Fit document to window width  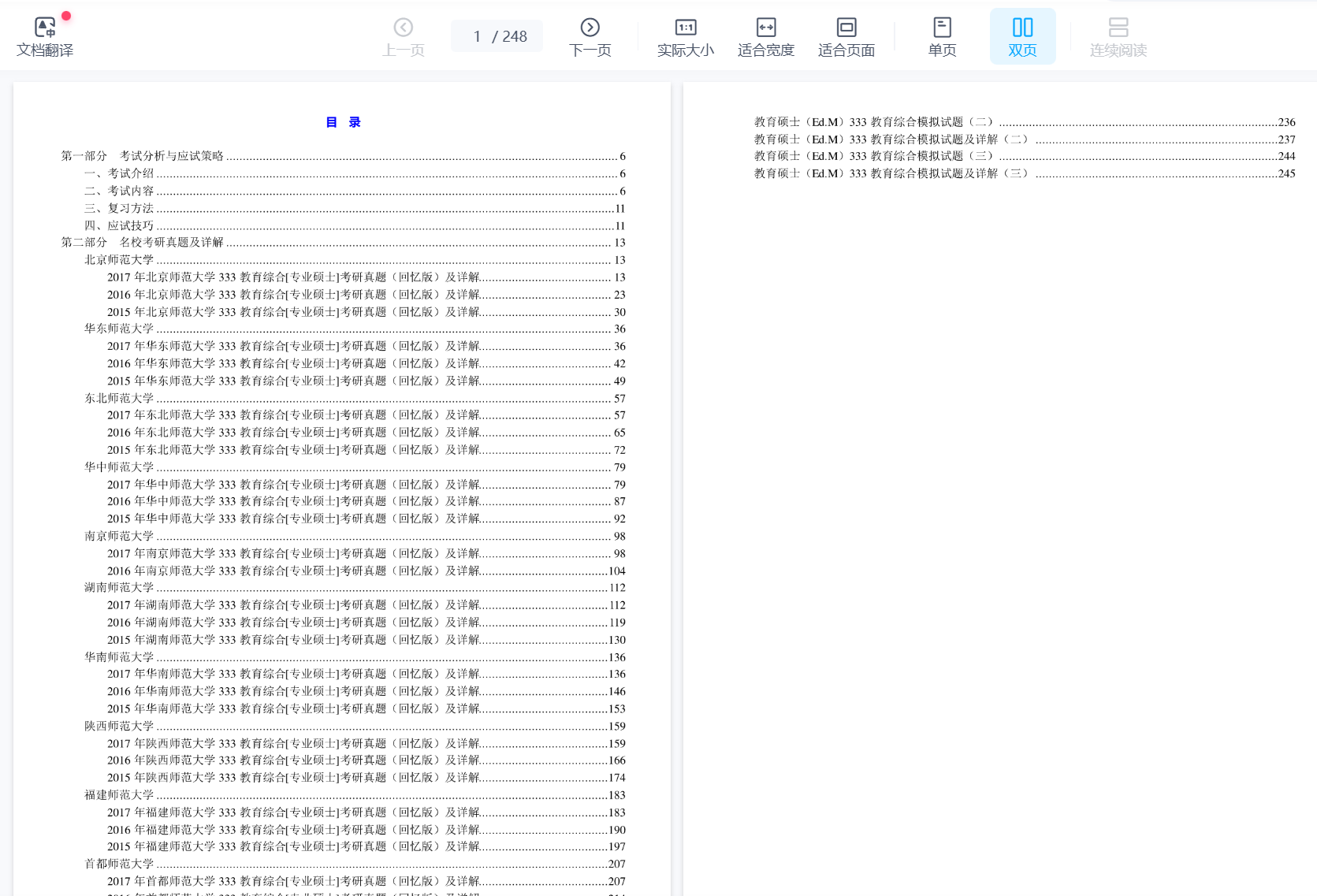coord(765,37)
